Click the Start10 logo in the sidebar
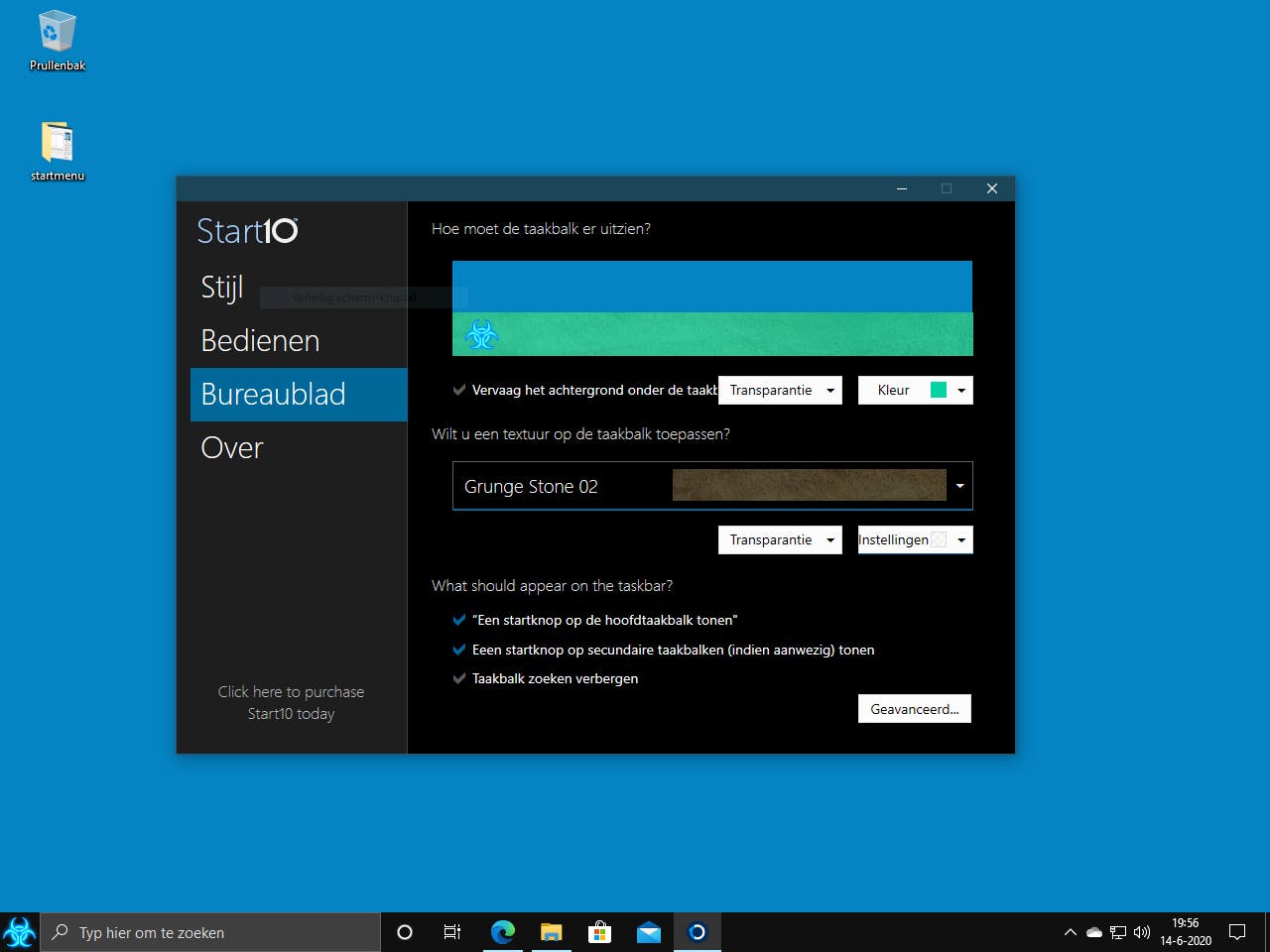The image size is (1270, 952). pos(247,231)
